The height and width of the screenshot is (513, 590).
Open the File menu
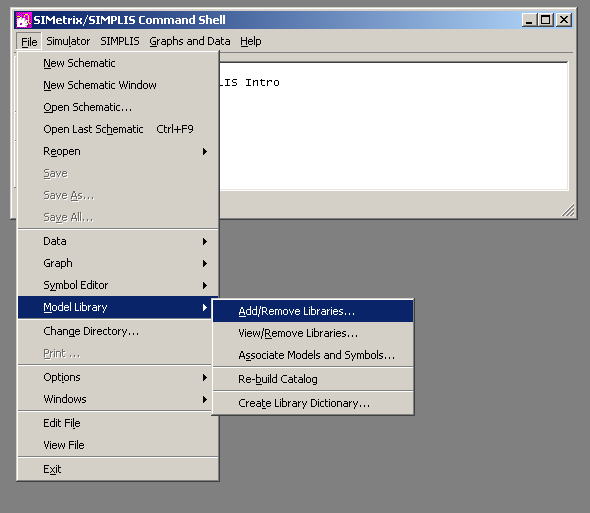(x=29, y=41)
